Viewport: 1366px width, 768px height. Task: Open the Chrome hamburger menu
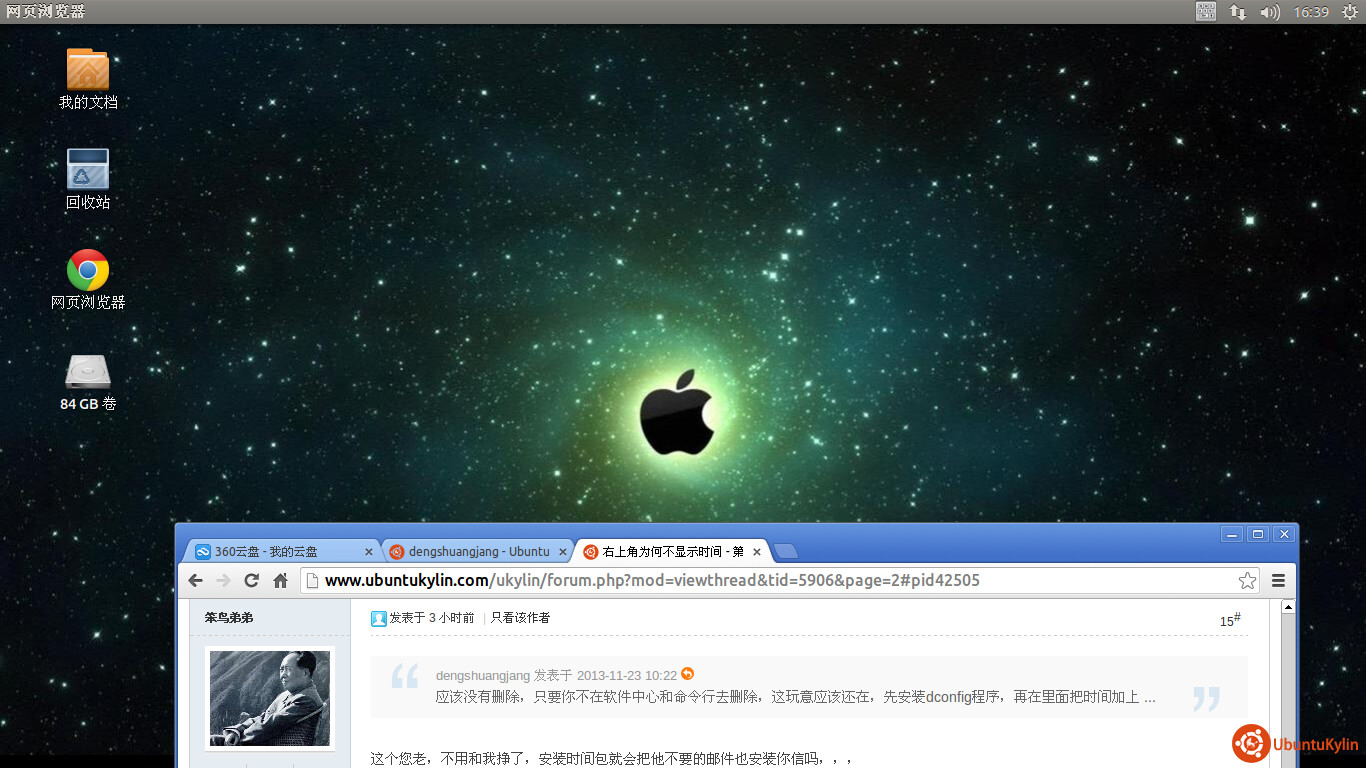(1278, 581)
